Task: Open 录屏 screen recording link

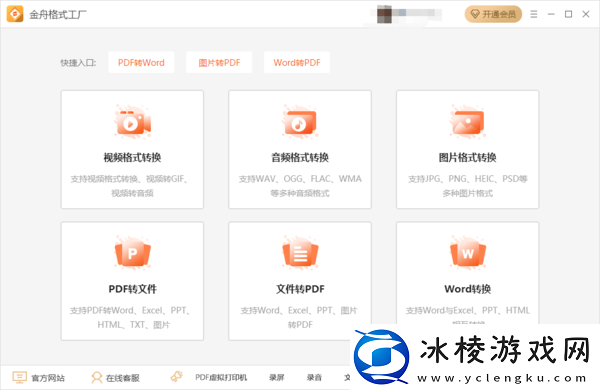Action: pyautogui.click(x=276, y=378)
